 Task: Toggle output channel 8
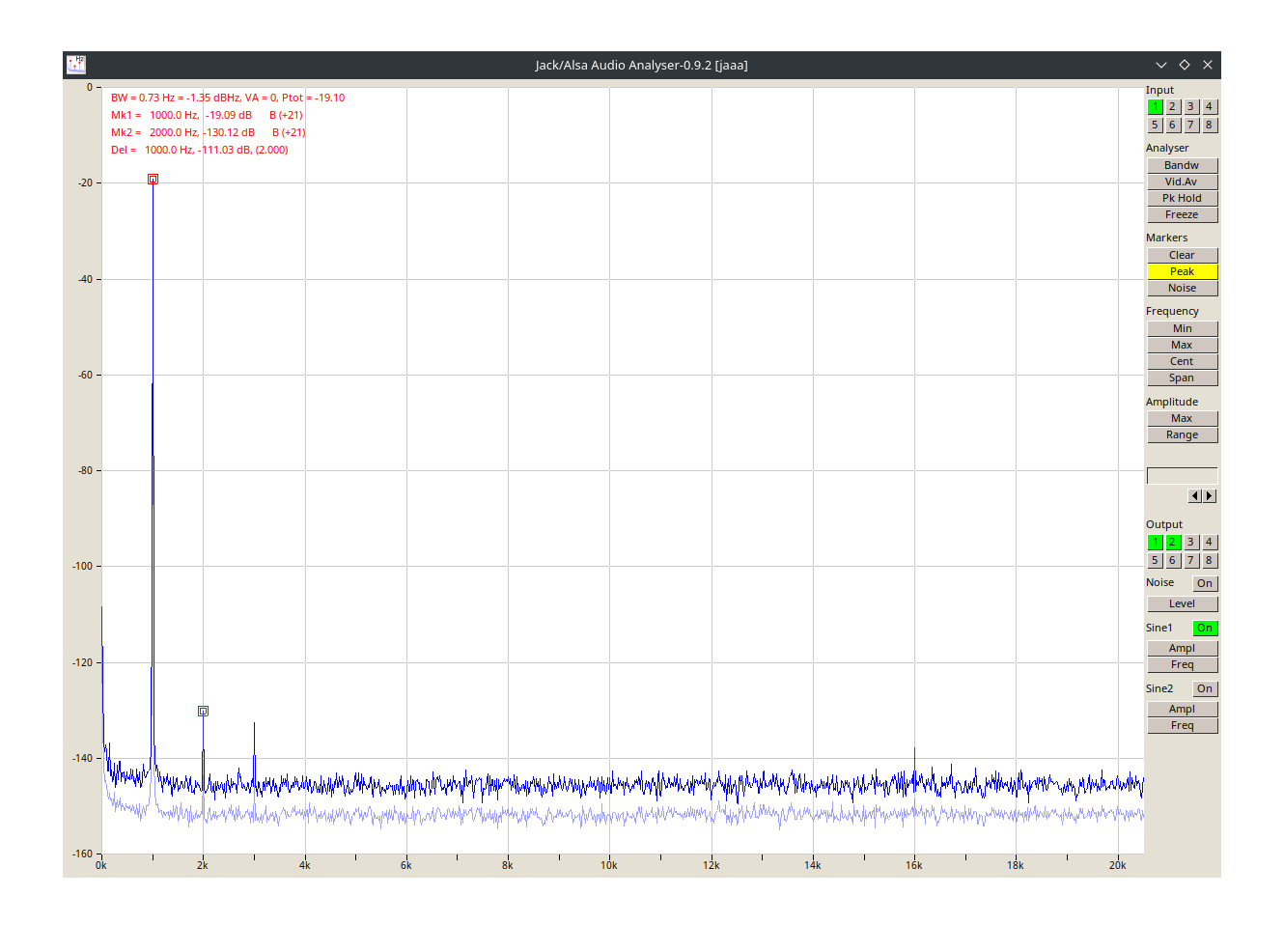1209,561
